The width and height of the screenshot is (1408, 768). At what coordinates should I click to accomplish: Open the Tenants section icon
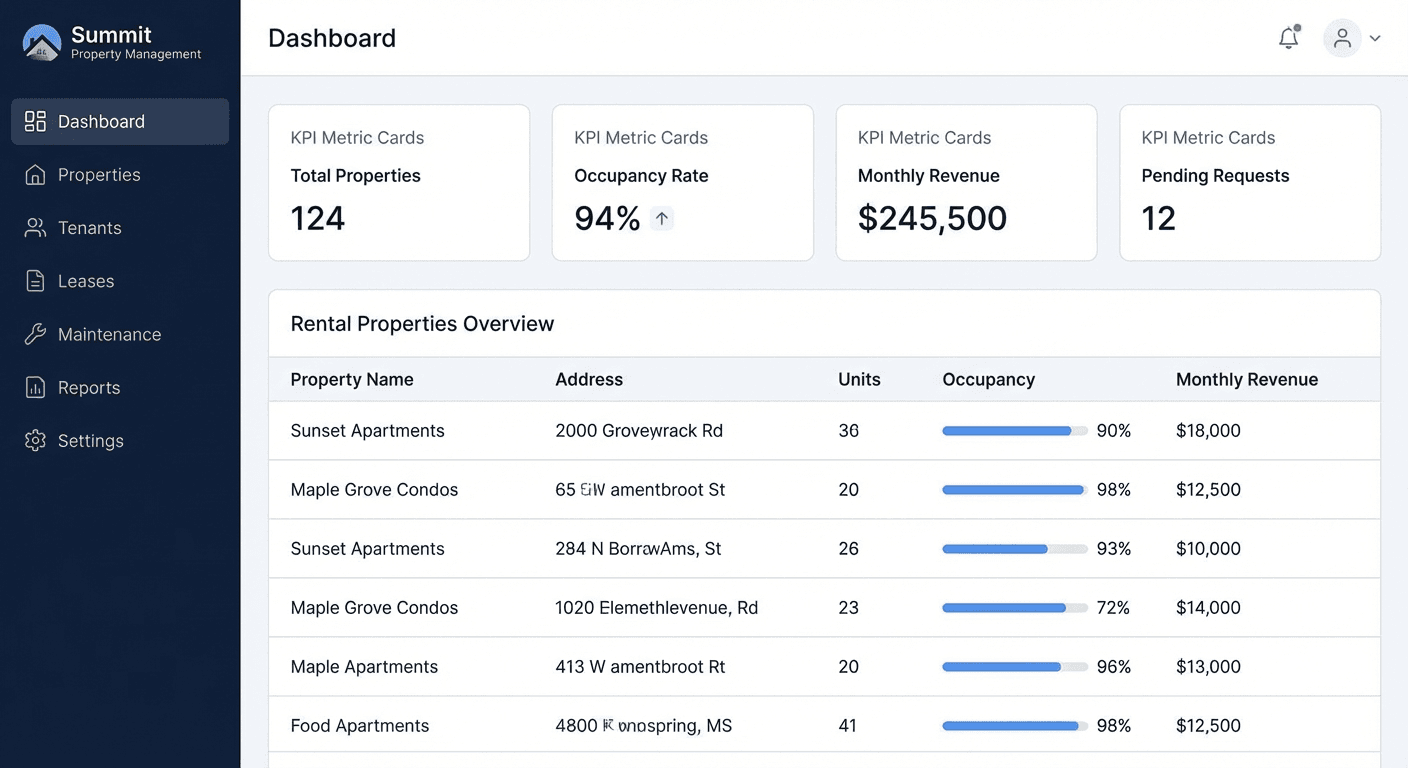[35, 227]
